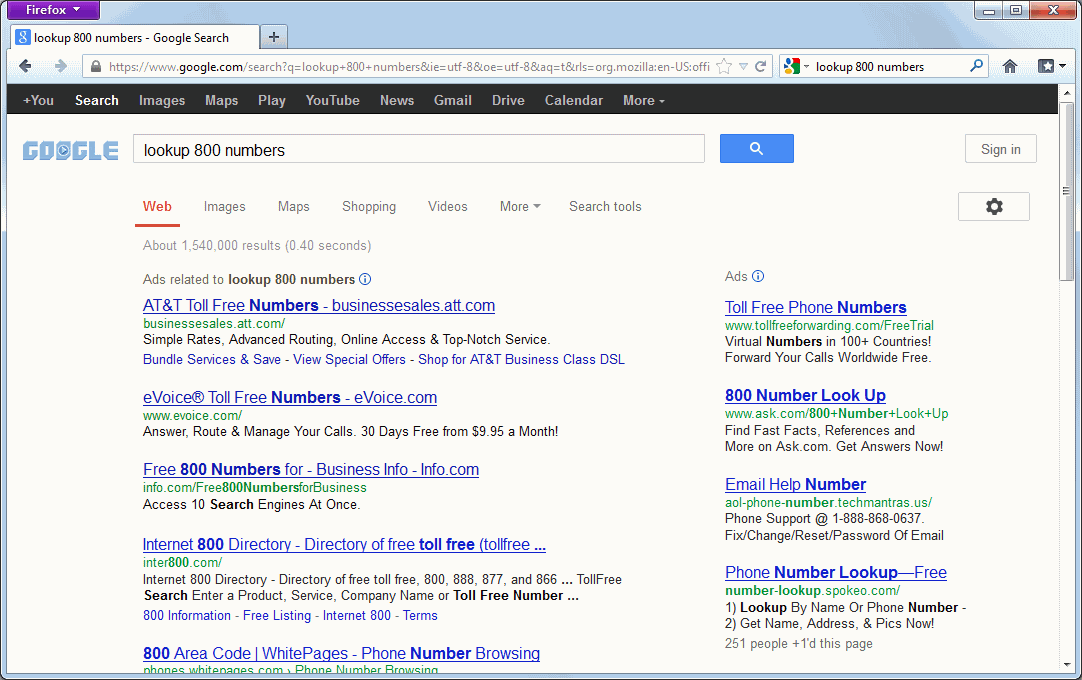
Task: Click the info icon beside 'Ads related to'
Action: (365, 279)
